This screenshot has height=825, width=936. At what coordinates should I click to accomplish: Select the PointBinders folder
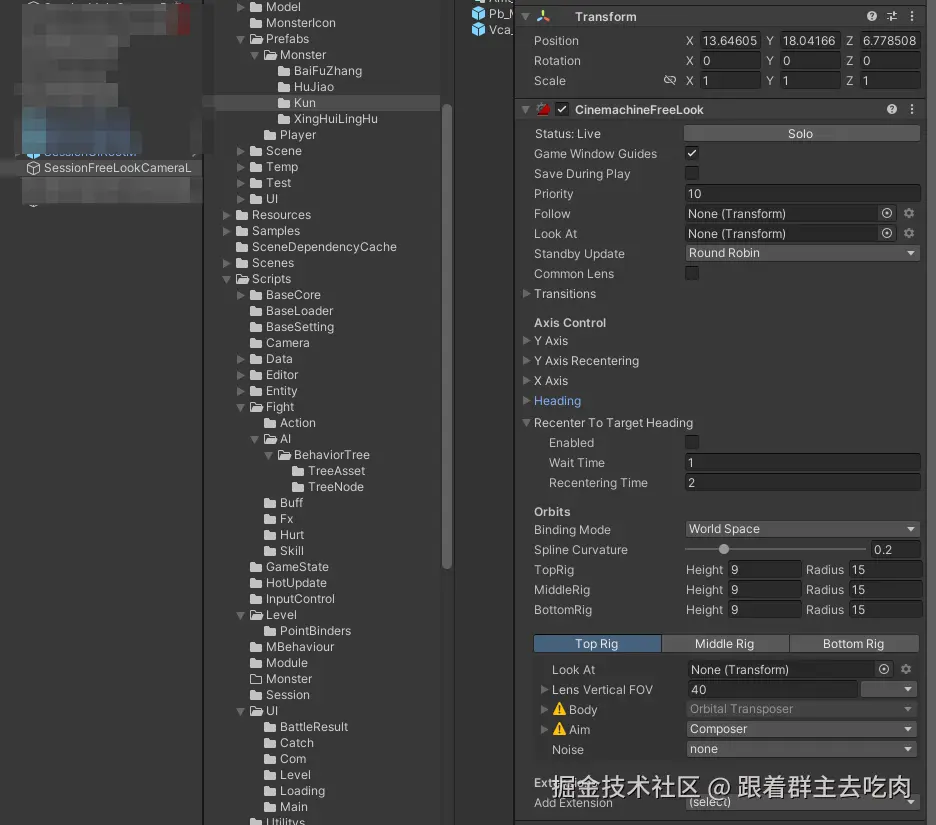click(315, 631)
